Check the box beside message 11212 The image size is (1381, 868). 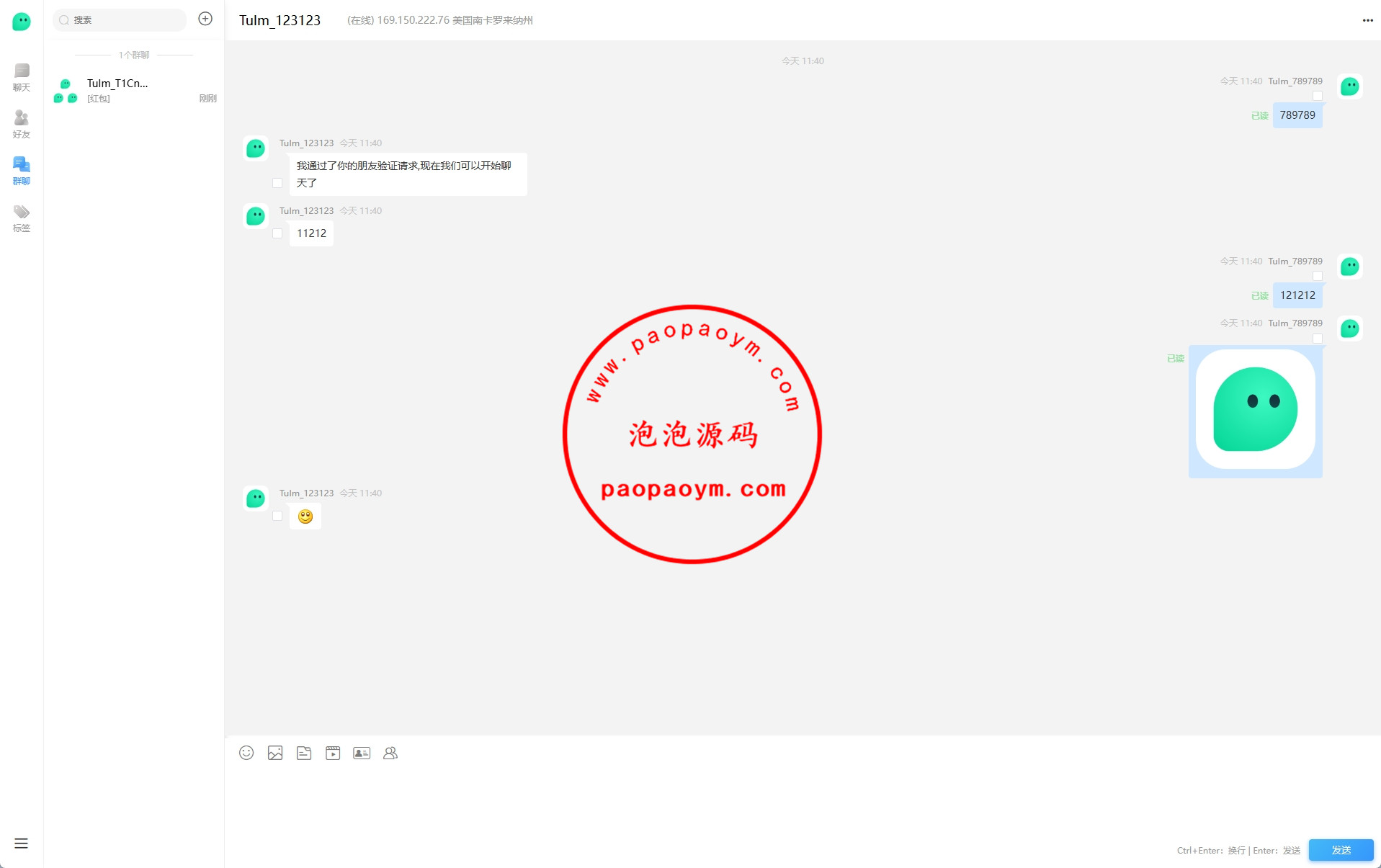click(277, 233)
